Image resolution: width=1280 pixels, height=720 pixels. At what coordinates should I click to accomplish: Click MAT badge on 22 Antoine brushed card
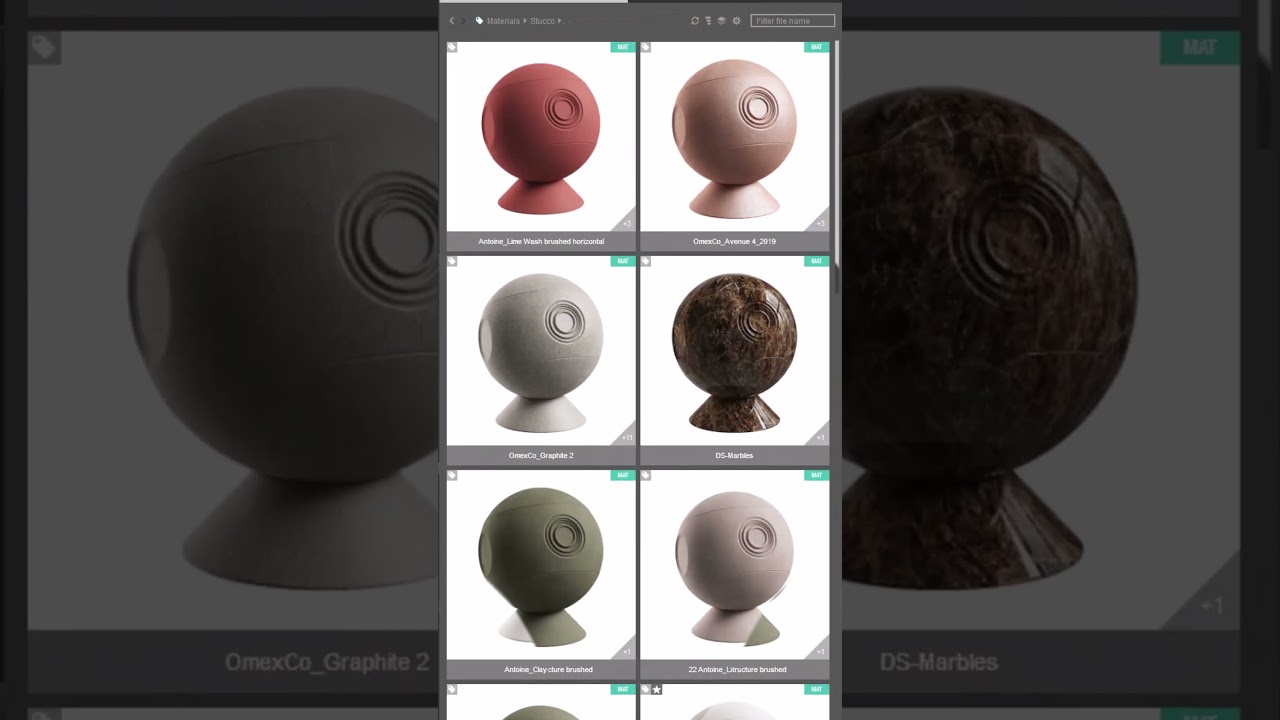point(816,475)
